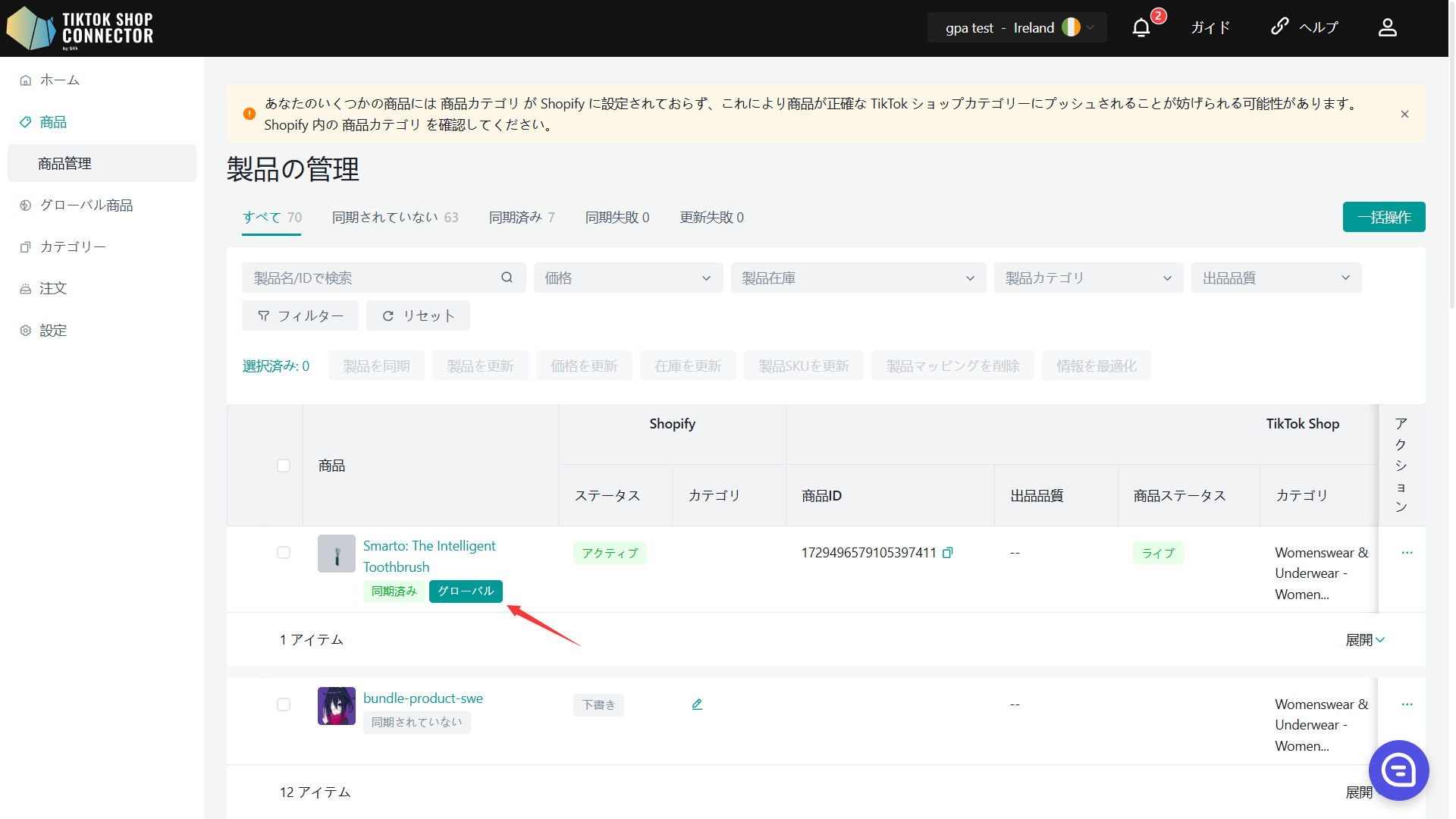Edit category of bundle-product-swe

[x=697, y=704]
